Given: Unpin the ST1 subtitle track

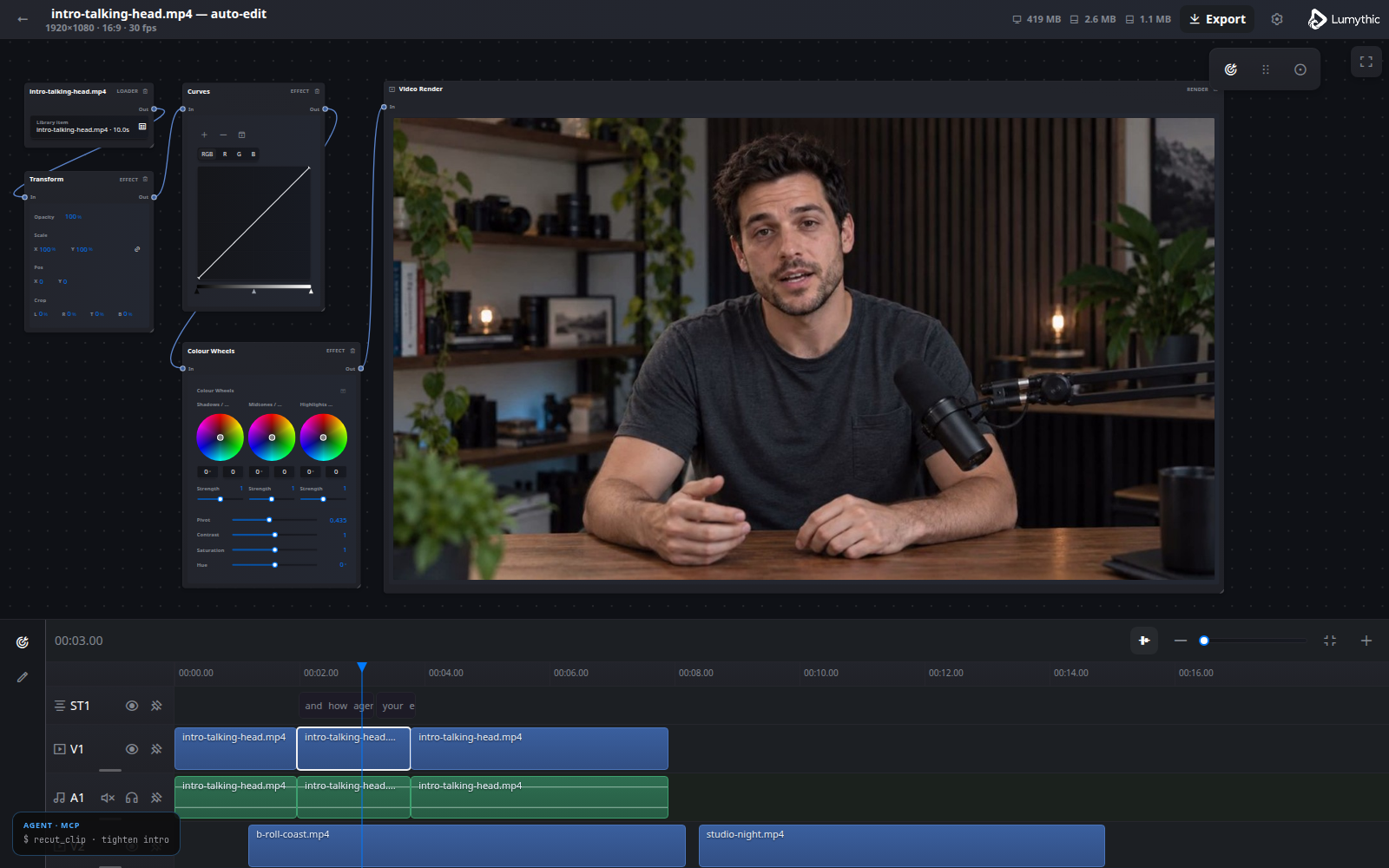Looking at the screenshot, I should click(x=156, y=706).
